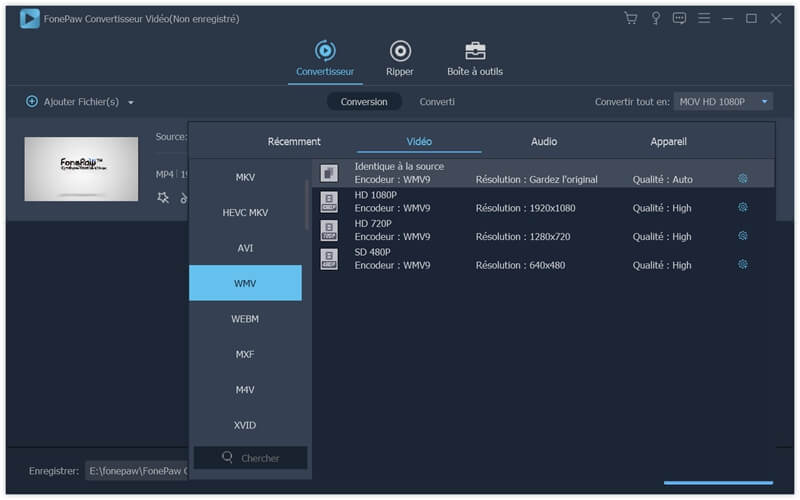This screenshot has height=500, width=800.
Task: Click the format list scrollbar
Action: pos(307,204)
